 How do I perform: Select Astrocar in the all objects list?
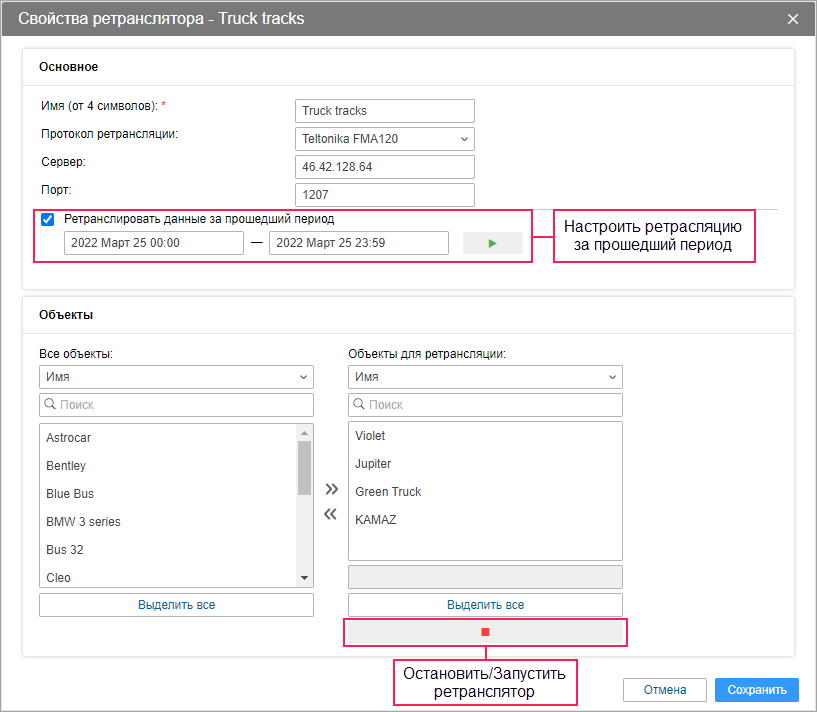69,438
